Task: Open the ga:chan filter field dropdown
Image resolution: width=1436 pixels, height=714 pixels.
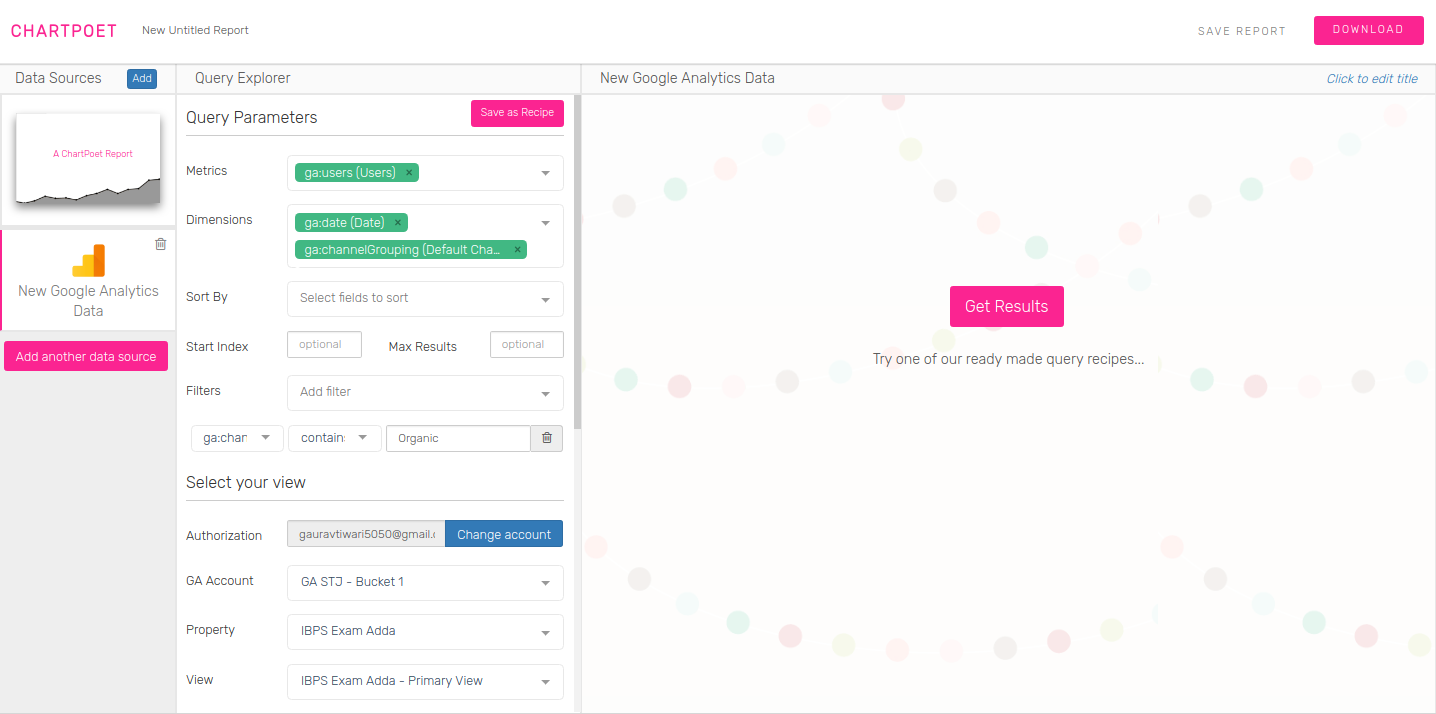Action: (x=237, y=438)
